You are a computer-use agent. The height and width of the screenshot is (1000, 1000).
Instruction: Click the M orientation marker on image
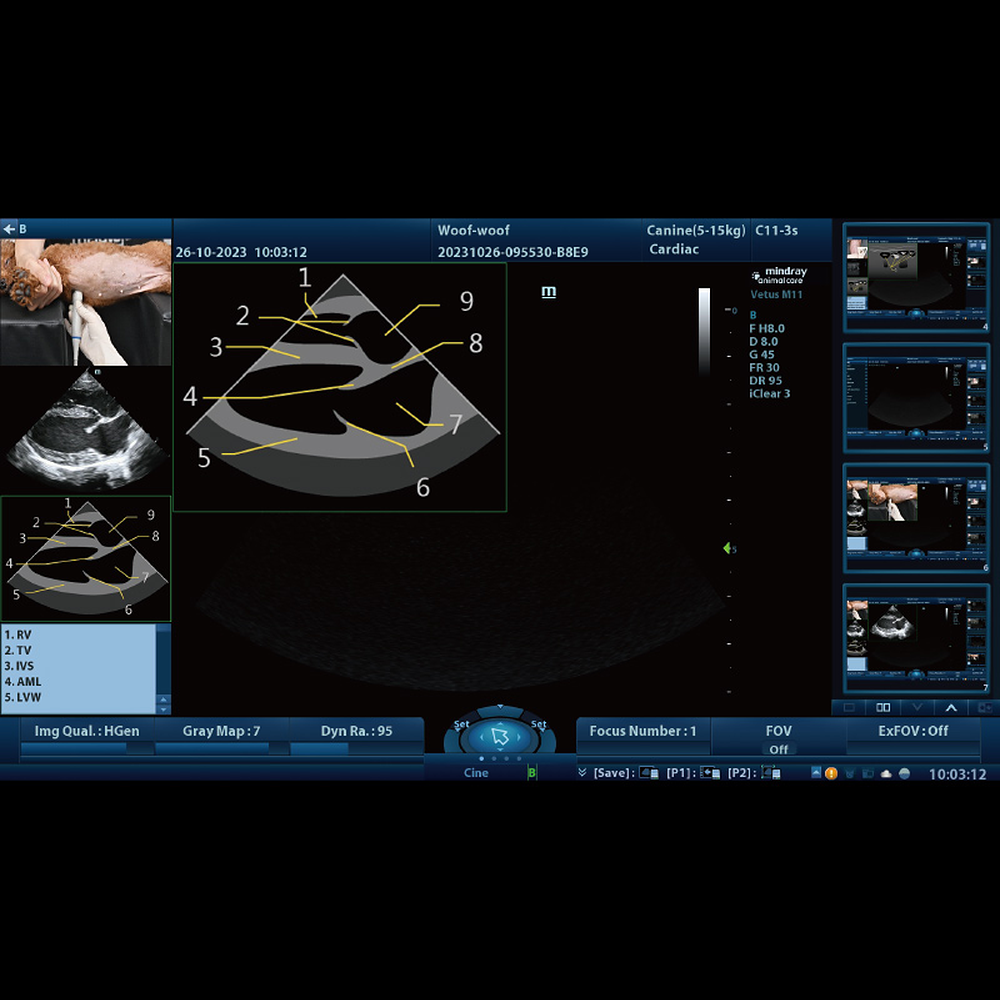tap(548, 292)
